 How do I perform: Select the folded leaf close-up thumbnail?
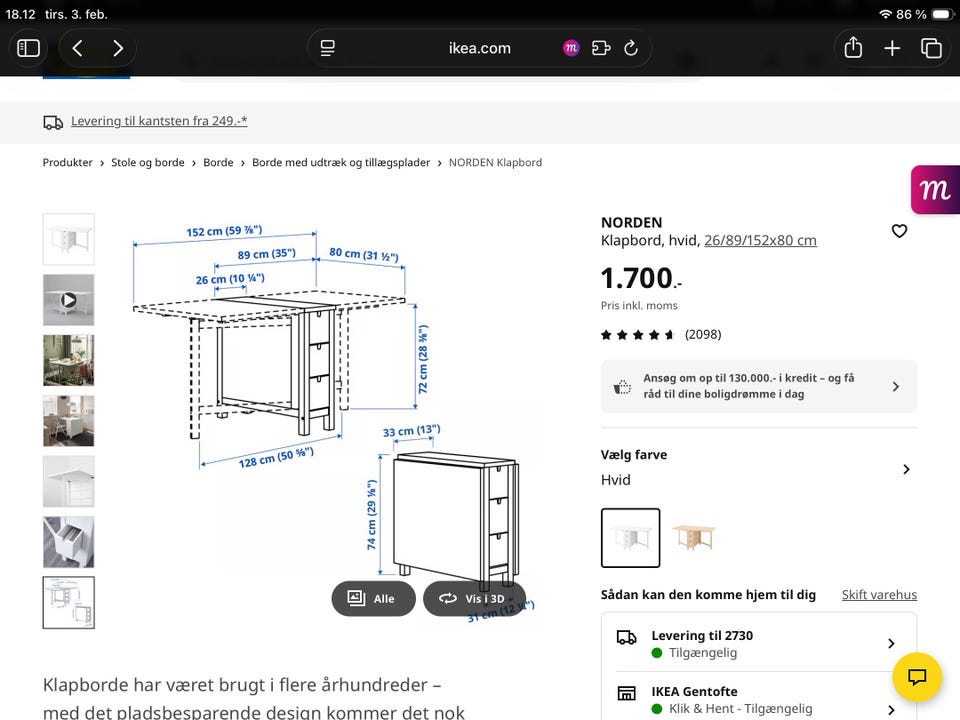(x=69, y=481)
